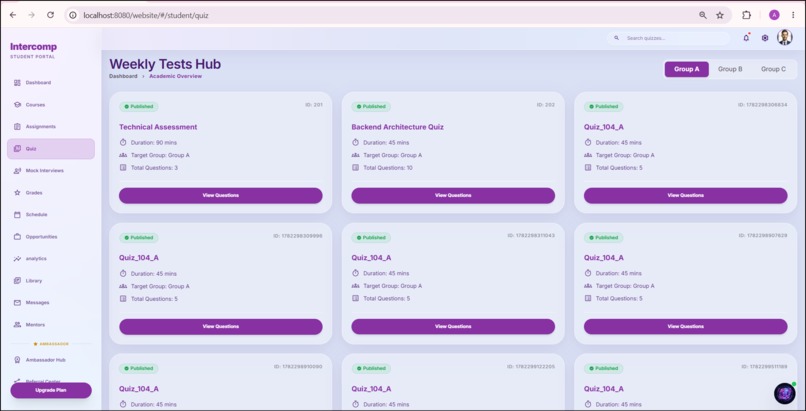Click the Mock Interviews icon in sidebar
806x411 pixels.
coord(17,171)
